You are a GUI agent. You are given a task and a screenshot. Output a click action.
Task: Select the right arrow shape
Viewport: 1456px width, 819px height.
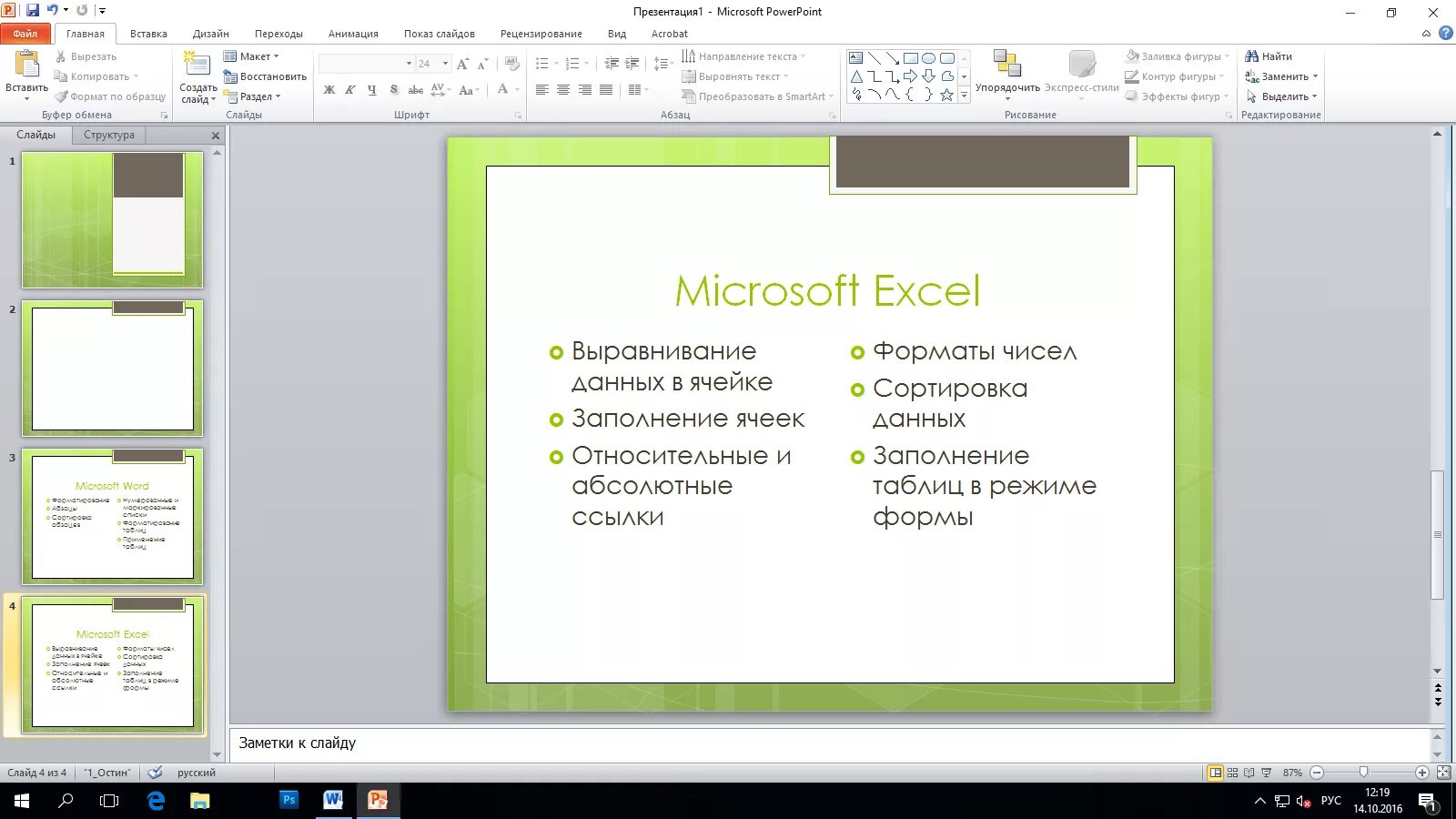(910, 76)
